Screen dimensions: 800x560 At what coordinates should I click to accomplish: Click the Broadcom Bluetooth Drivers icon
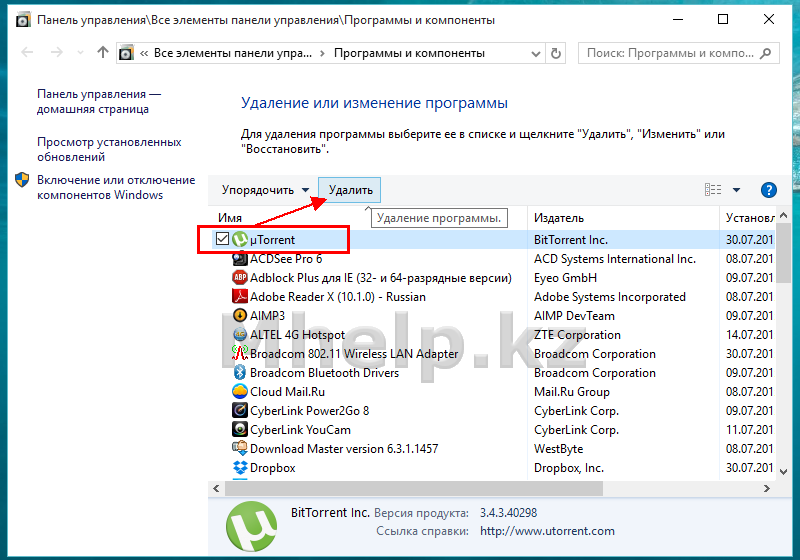[x=240, y=373]
